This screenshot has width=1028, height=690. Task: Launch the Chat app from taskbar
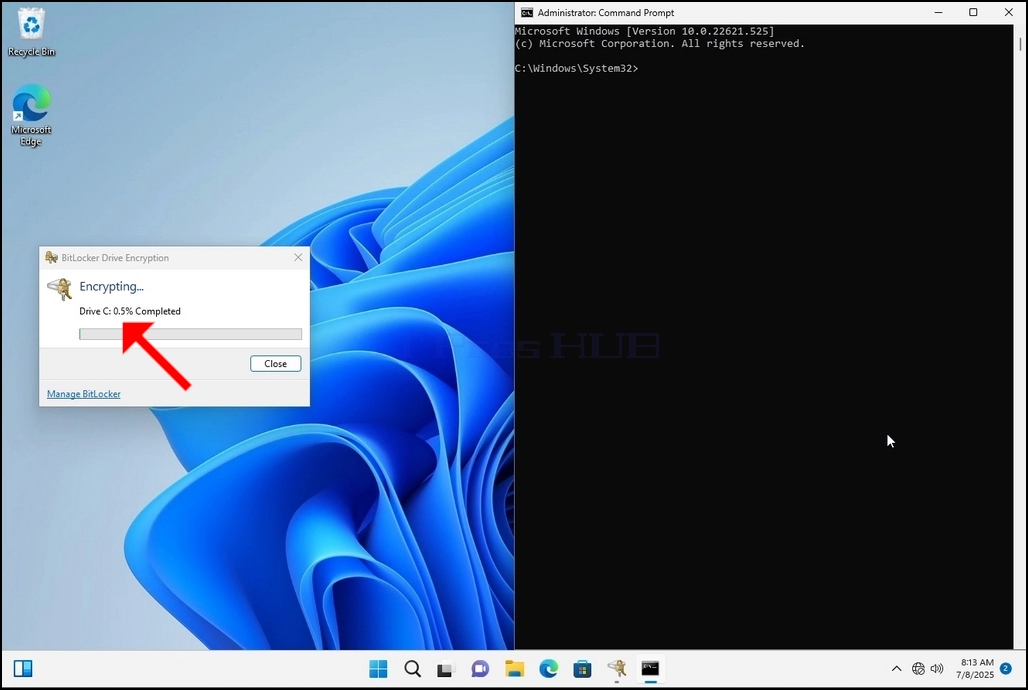[x=480, y=668]
